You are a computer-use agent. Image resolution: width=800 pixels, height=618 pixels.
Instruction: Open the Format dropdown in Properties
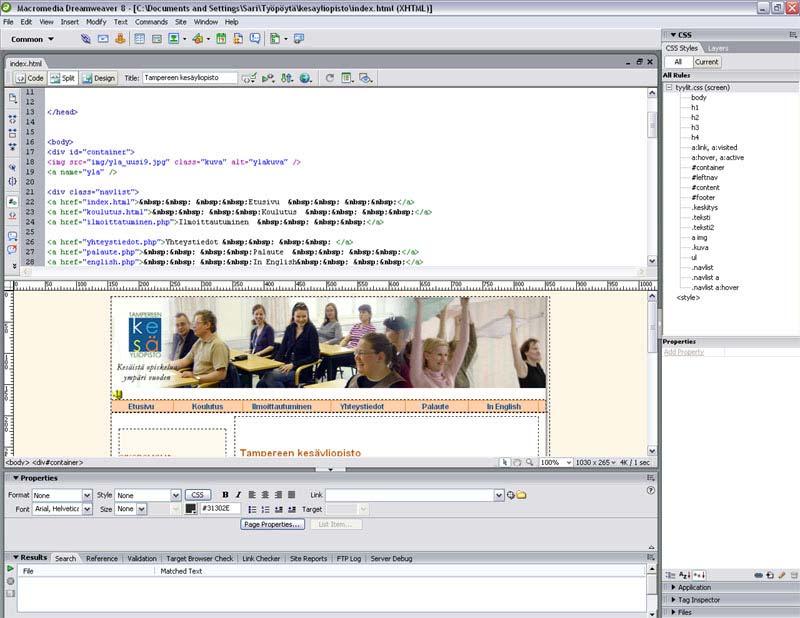tap(87, 495)
